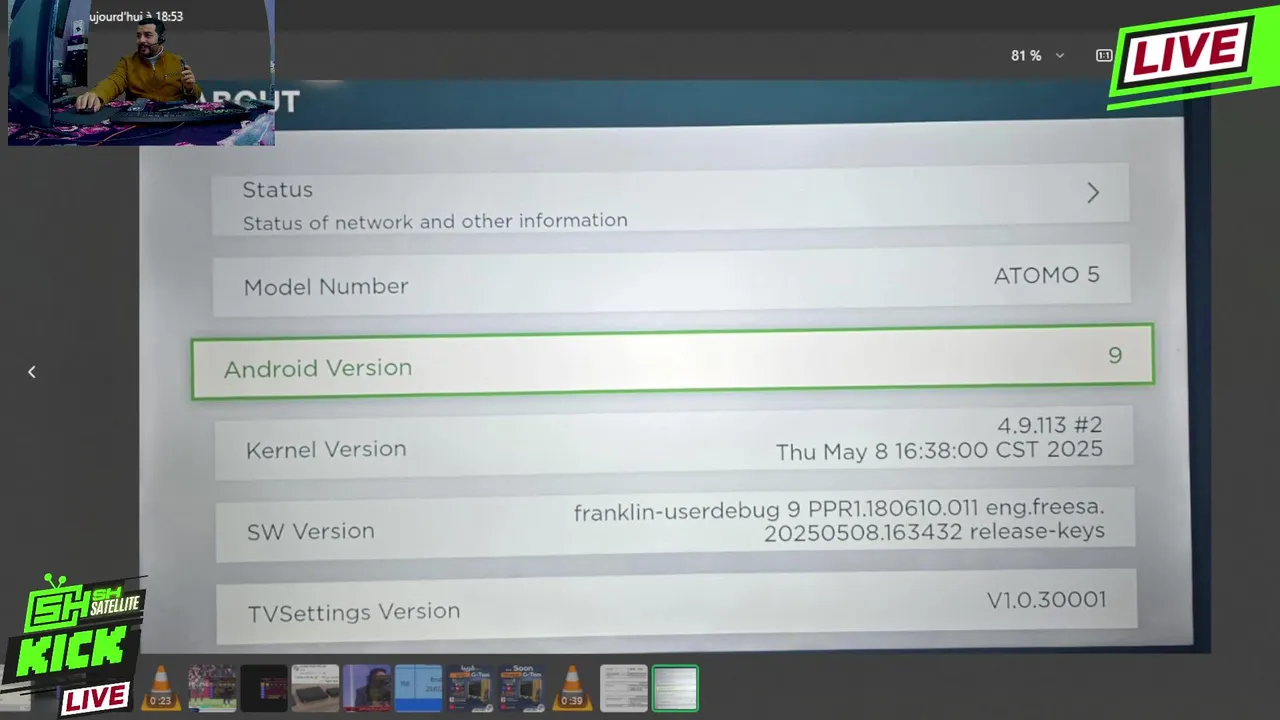The width and height of the screenshot is (1280, 720).
Task: Open the Status row chevron arrow
Action: 1093,193
